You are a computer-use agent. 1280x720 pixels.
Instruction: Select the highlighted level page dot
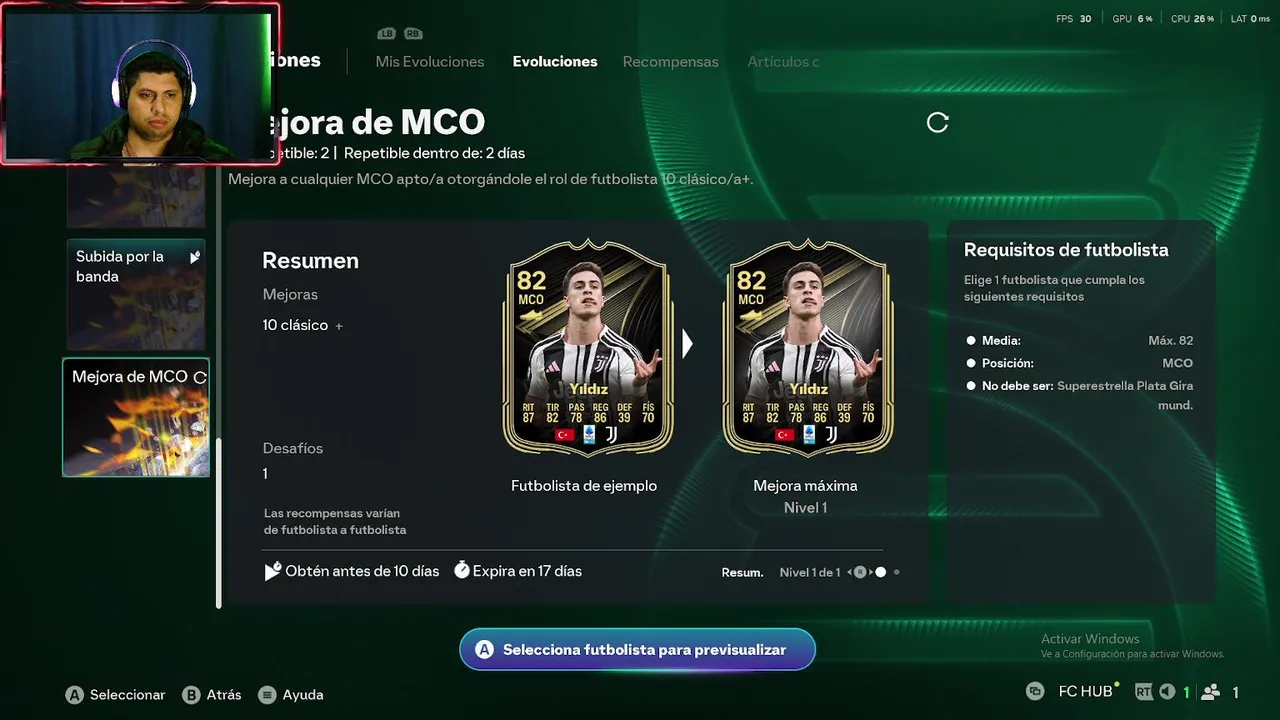880,572
